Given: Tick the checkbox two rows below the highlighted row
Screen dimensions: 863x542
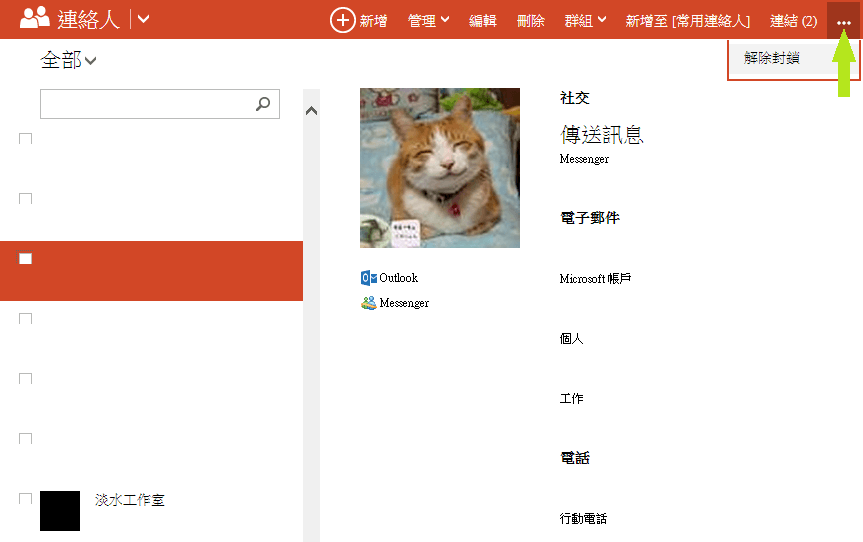Looking at the screenshot, I should (25, 378).
